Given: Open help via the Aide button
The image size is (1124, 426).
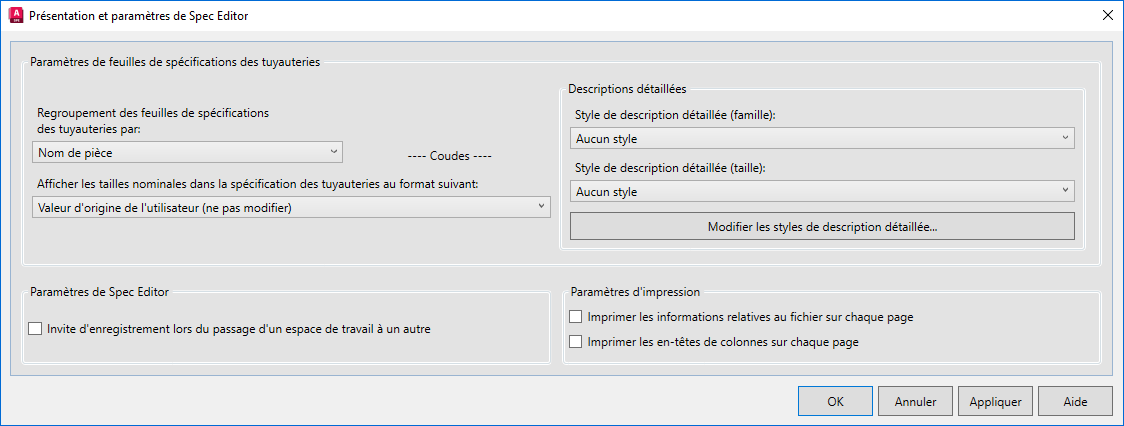Looking at the screenshot, I should (x=1075, y=402).
